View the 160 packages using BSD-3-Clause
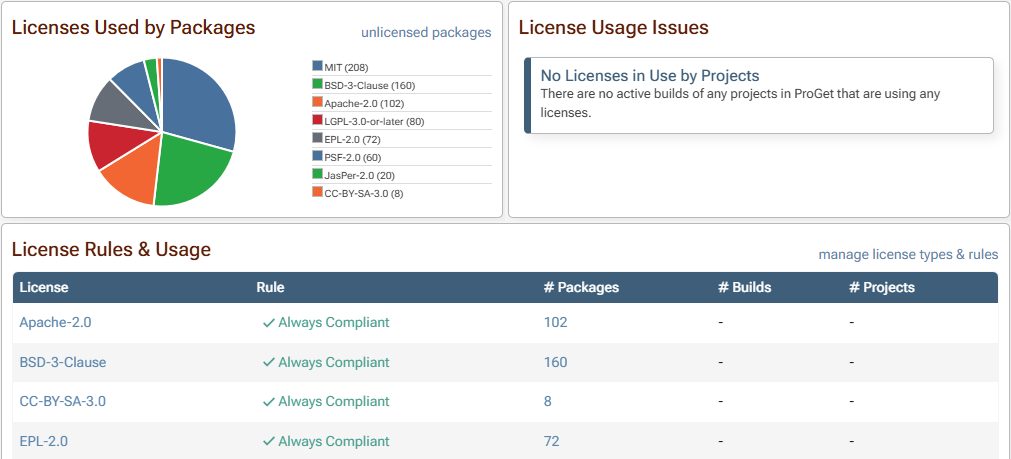This screenshot has width=1011, height=459. tap(555, 362)
